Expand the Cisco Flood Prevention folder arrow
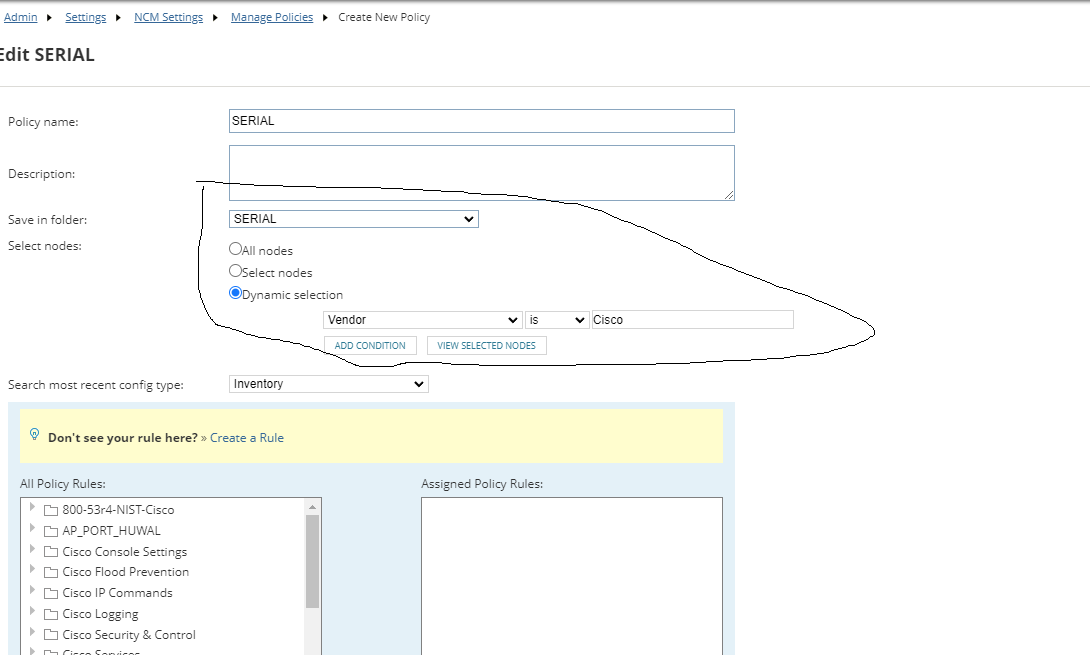This screenshot has height=655, width=1090. (x=32, y=569)
